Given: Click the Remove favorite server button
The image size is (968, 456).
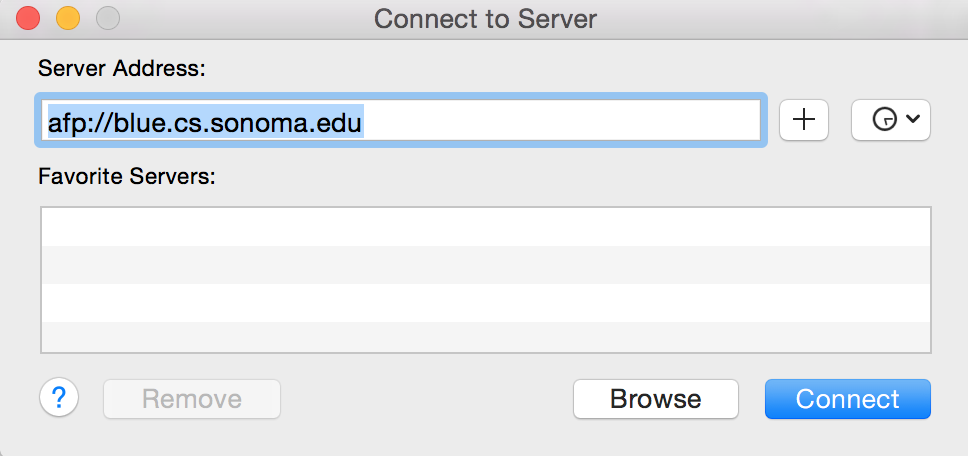Looking at the screenshot, I should coord(192,399).
